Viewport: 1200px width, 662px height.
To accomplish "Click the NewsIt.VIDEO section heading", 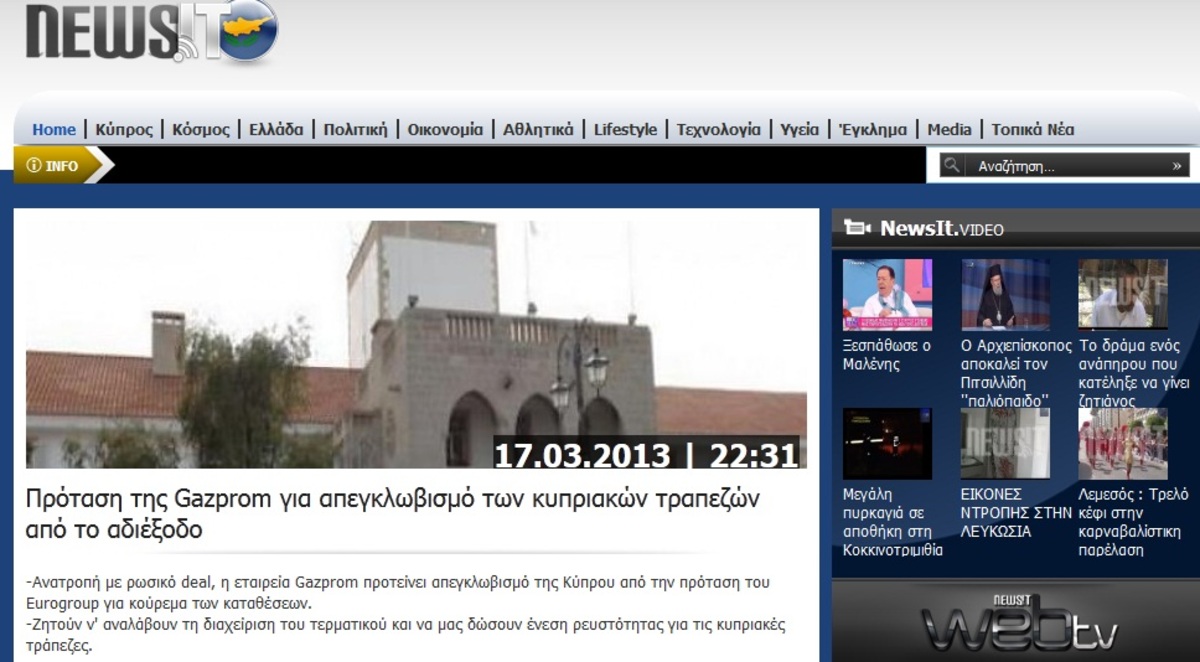I will point(942,229).
